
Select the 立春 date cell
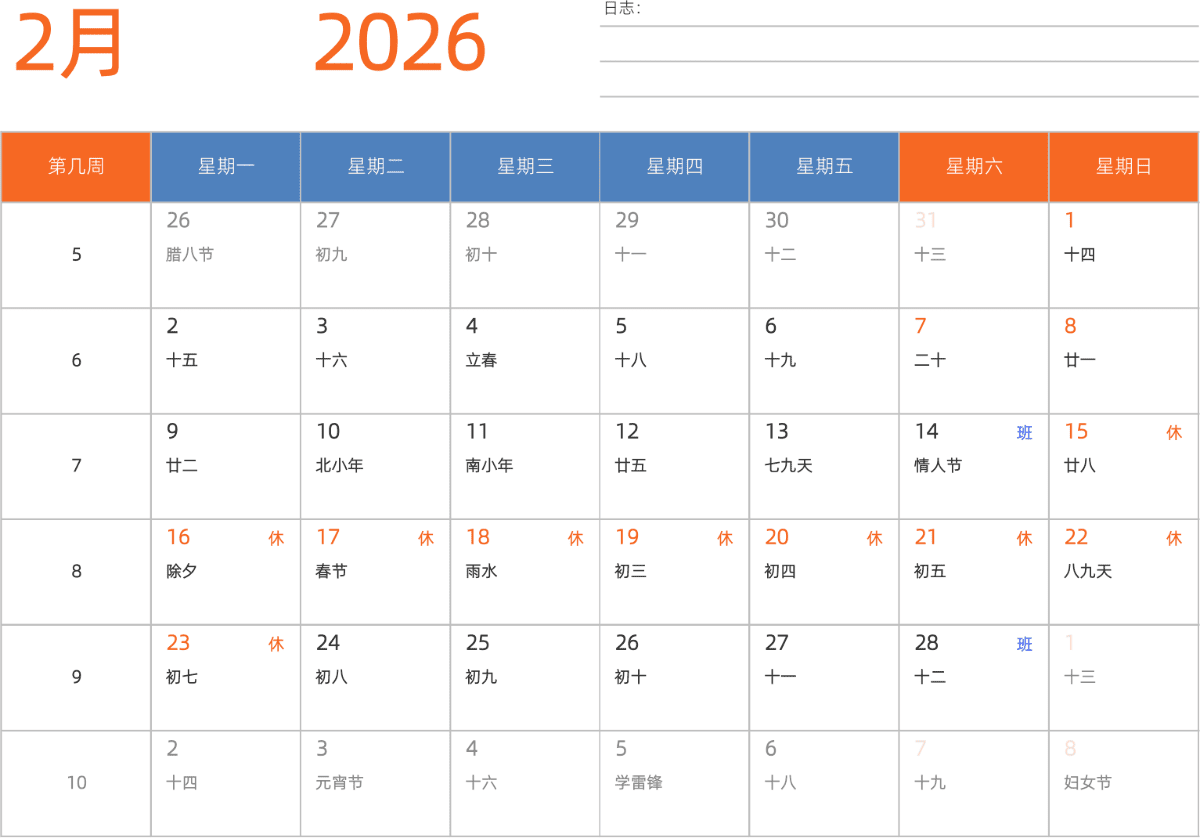pyautogui.click(x=525, y=361)
